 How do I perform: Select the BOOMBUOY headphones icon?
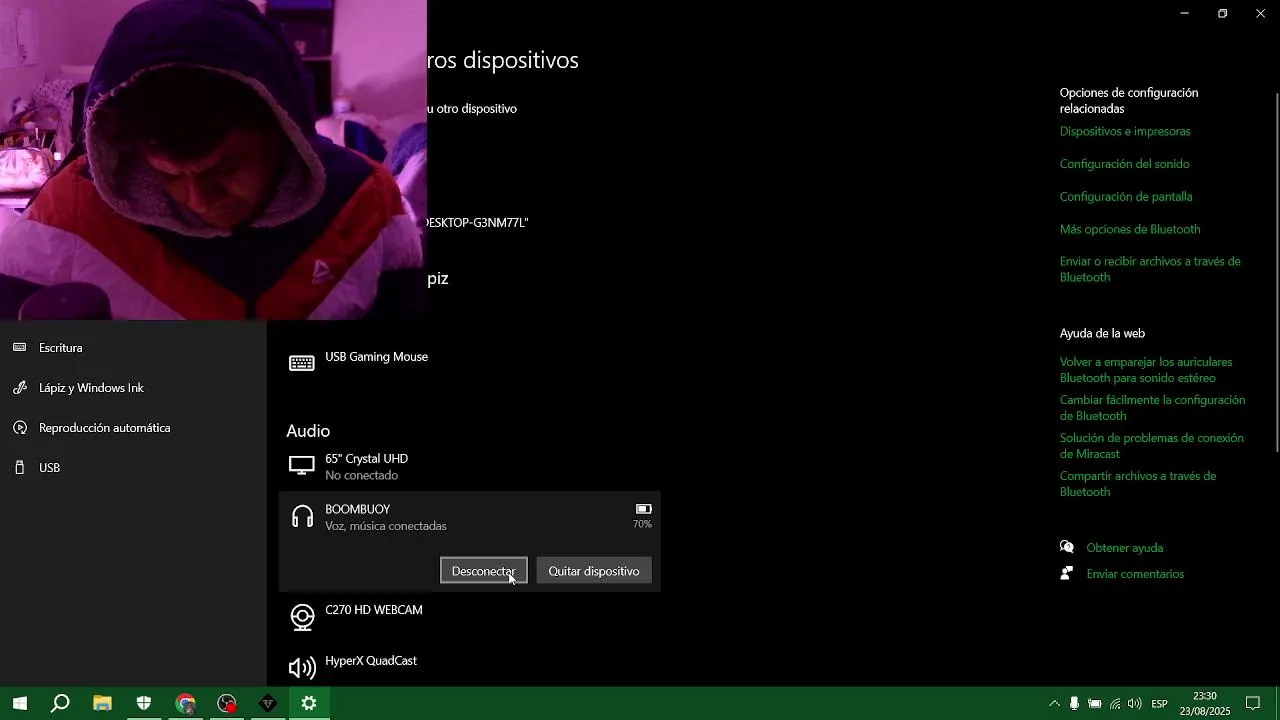[x=302, y=517]
